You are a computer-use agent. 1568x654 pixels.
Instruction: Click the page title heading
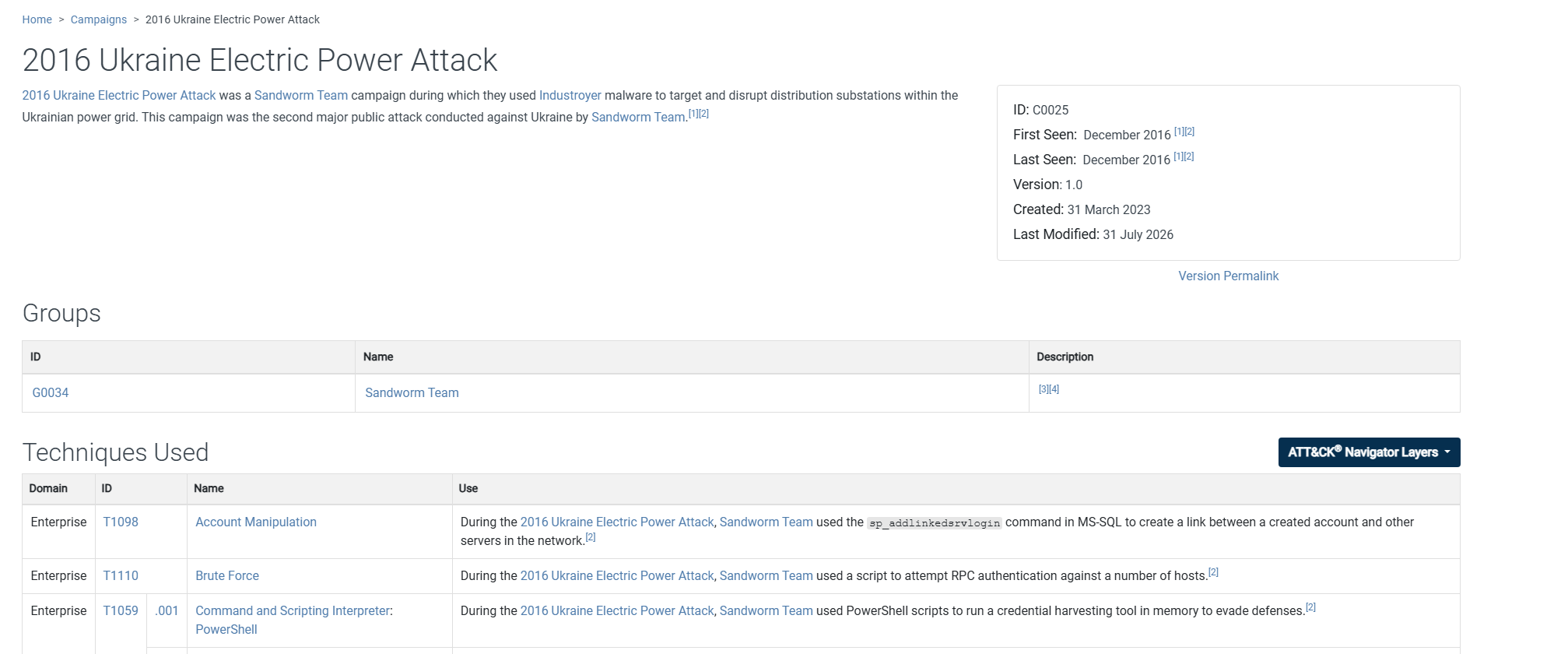260,60
